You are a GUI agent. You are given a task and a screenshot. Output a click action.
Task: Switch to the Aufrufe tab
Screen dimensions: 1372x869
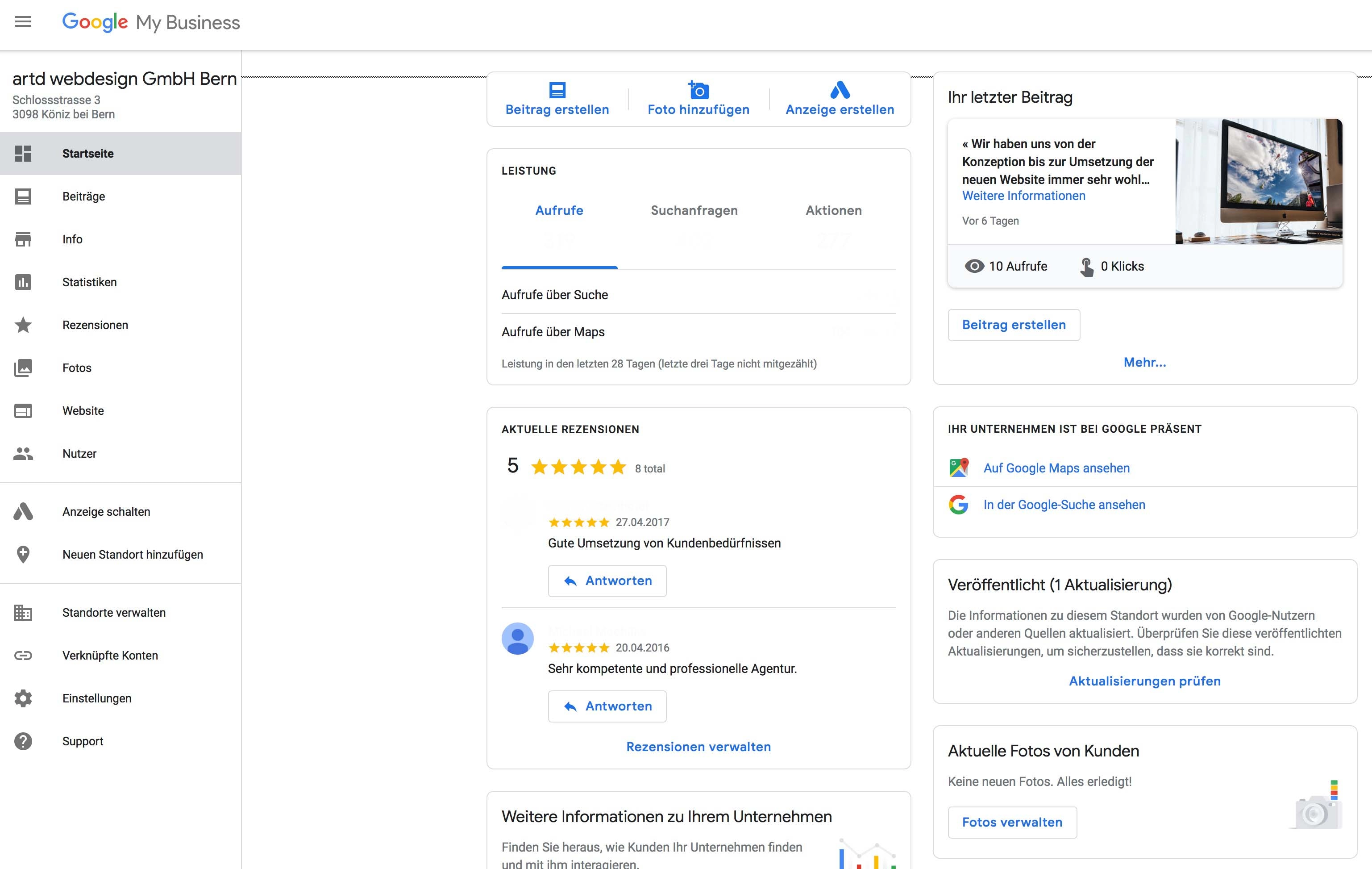(x=559, y=210)
